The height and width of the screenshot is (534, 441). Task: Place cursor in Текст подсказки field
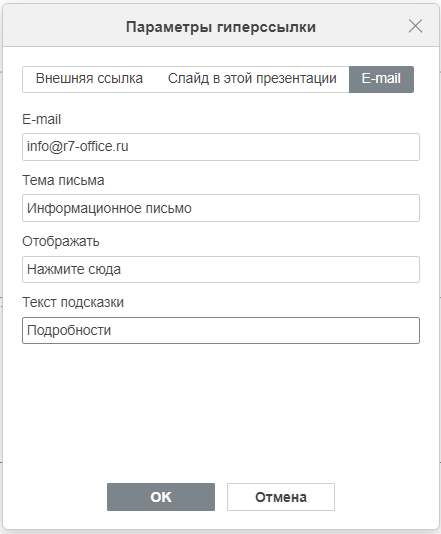click(221, 330)
